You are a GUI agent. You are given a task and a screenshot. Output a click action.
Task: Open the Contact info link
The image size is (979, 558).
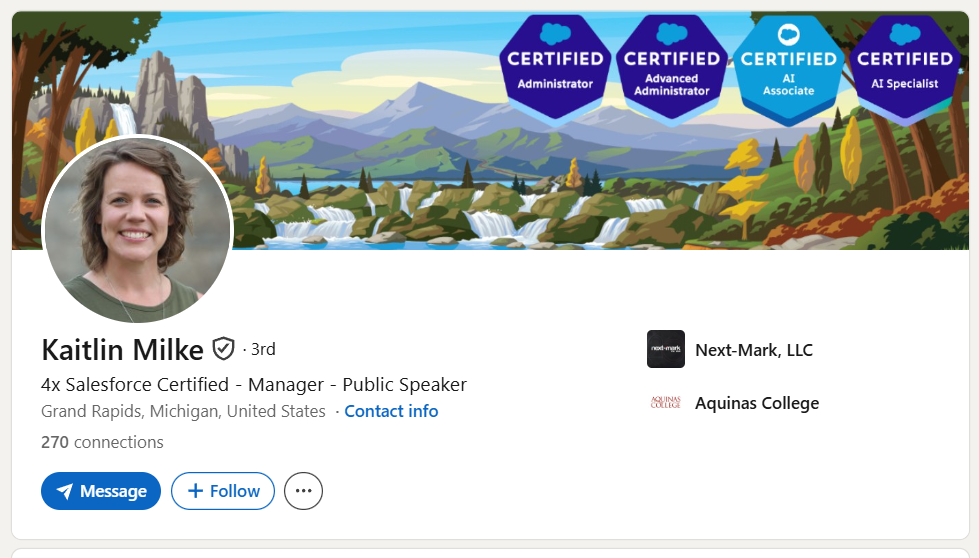click(x=391, y=411)
